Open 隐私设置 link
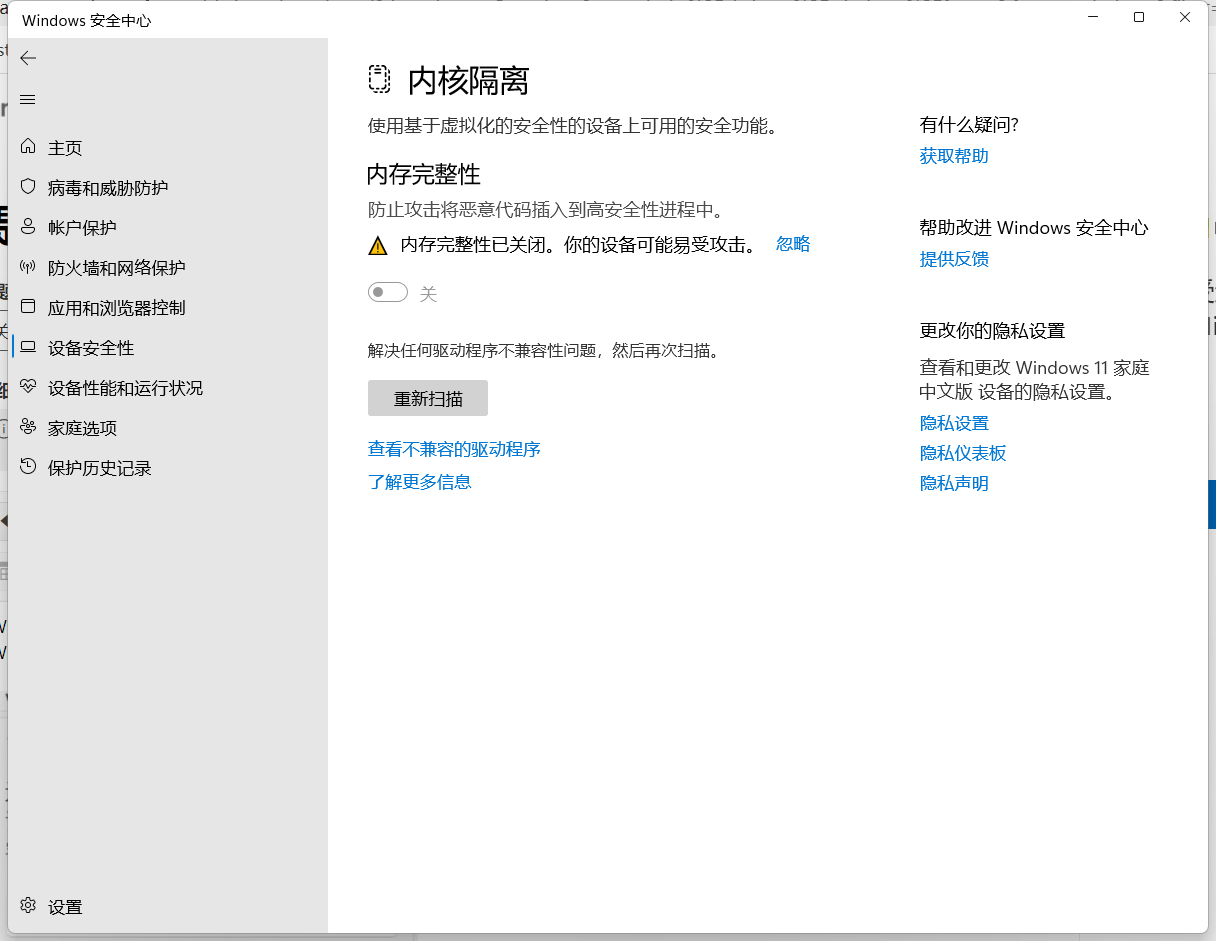The image size is (1216, 941). (954, 423)
